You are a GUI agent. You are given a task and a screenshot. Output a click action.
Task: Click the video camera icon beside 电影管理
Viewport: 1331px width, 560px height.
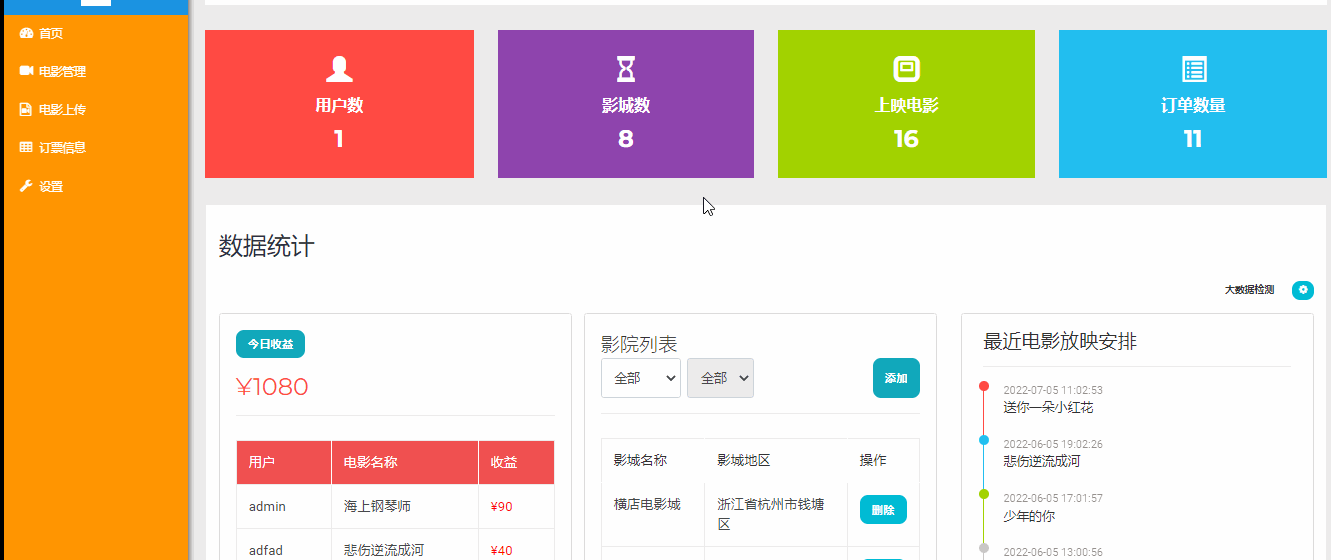click(26, 71)
